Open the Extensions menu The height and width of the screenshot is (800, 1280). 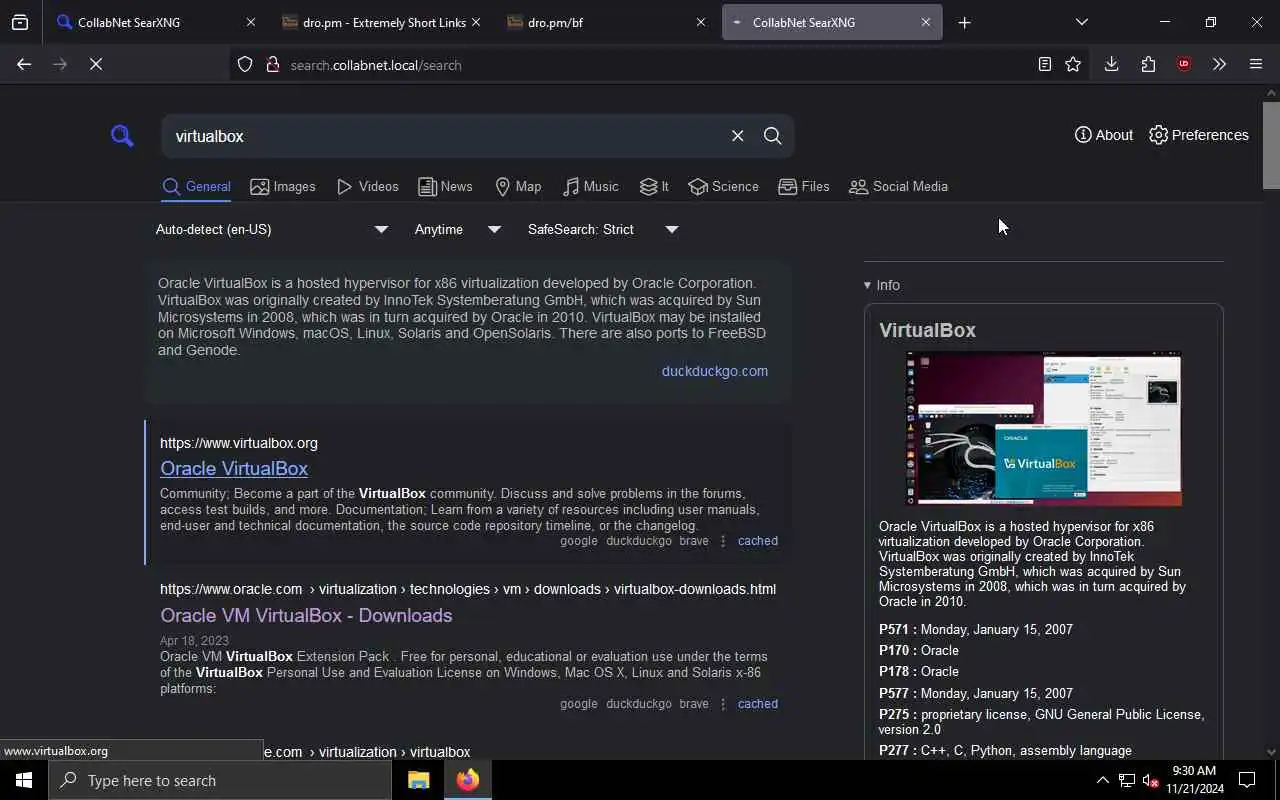(x=1148, y=64)
